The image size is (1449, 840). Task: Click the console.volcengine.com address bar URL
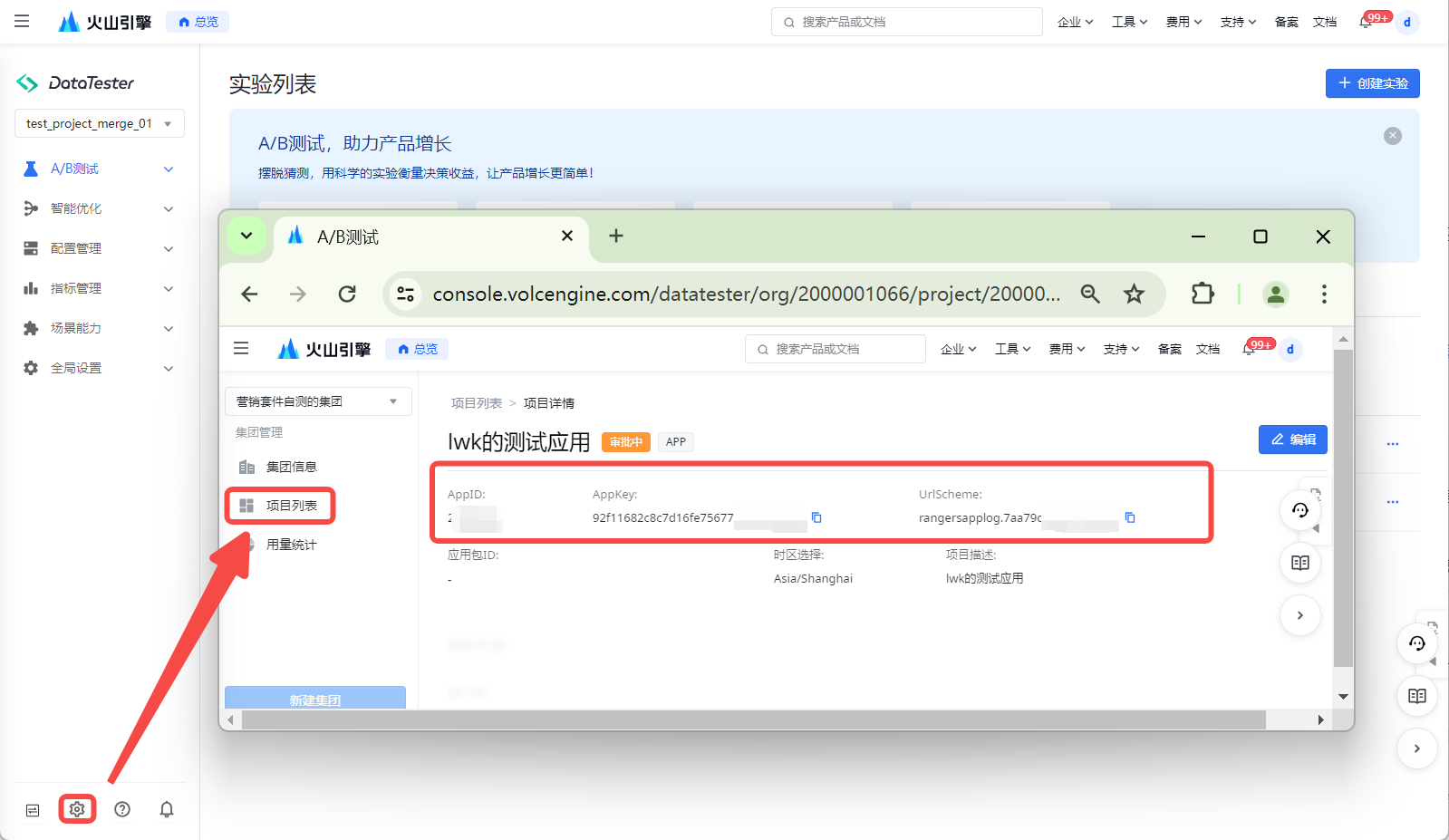point(746,294)
